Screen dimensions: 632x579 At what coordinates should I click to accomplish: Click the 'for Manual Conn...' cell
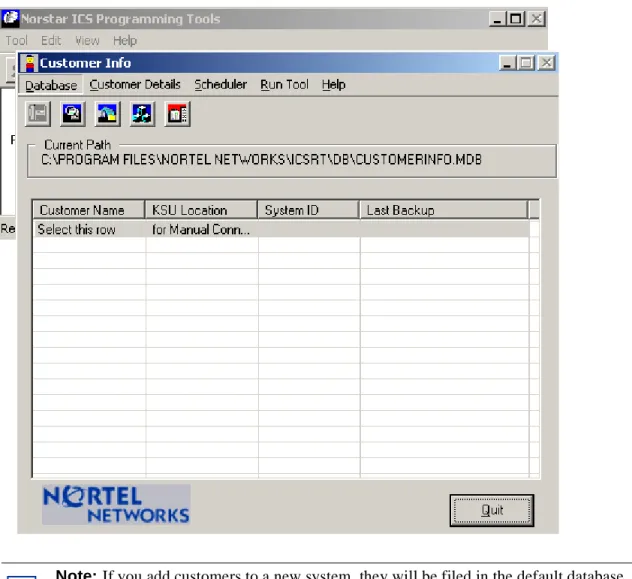pos(202,229)
